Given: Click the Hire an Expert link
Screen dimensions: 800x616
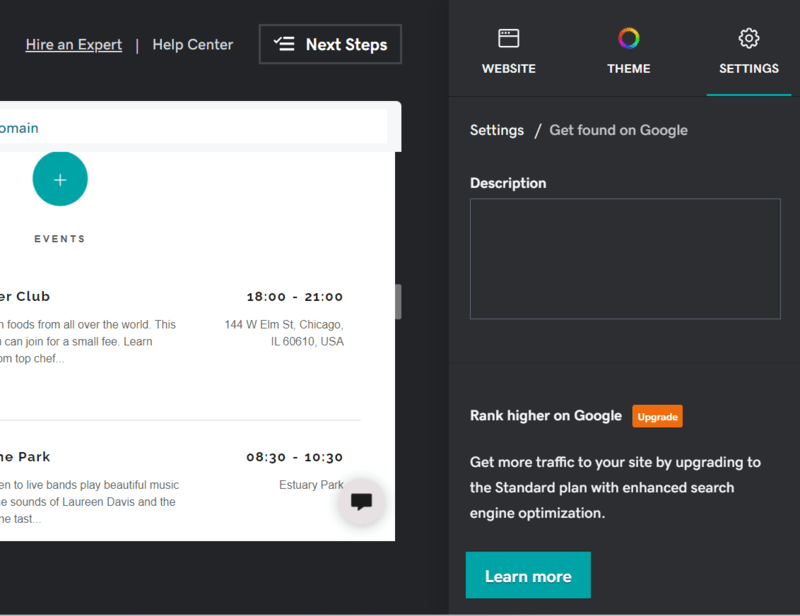Looking at the screenshot, I should pyautogui.click(x=73, y=45).
